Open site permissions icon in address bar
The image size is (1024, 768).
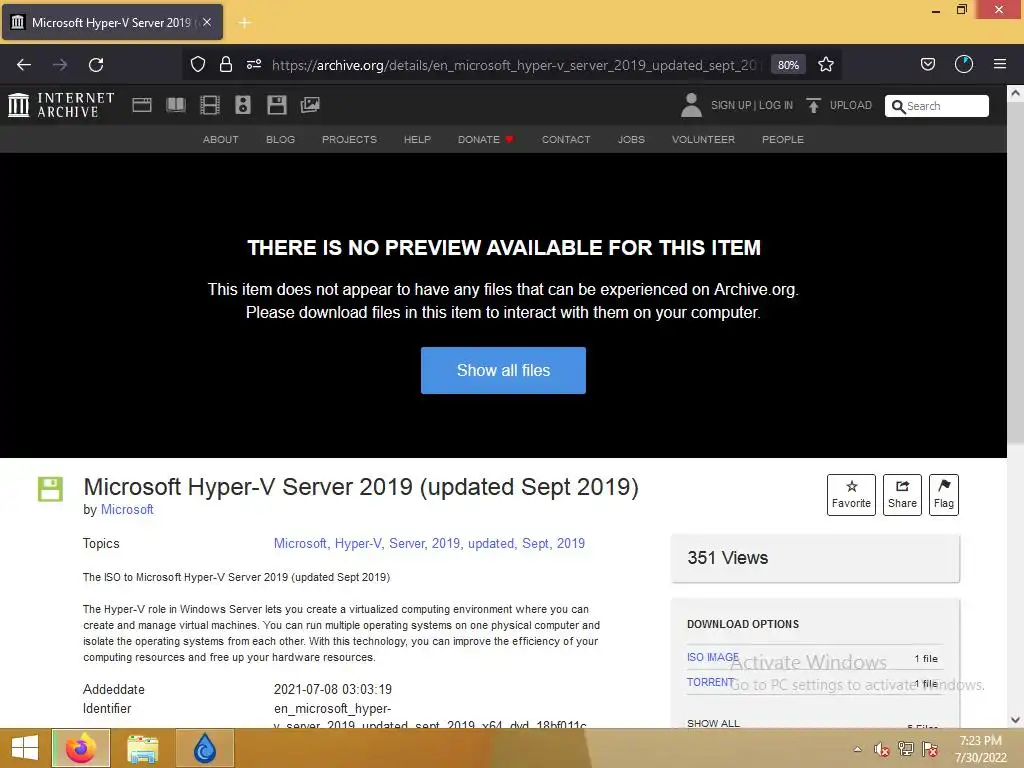coord(254,65)
